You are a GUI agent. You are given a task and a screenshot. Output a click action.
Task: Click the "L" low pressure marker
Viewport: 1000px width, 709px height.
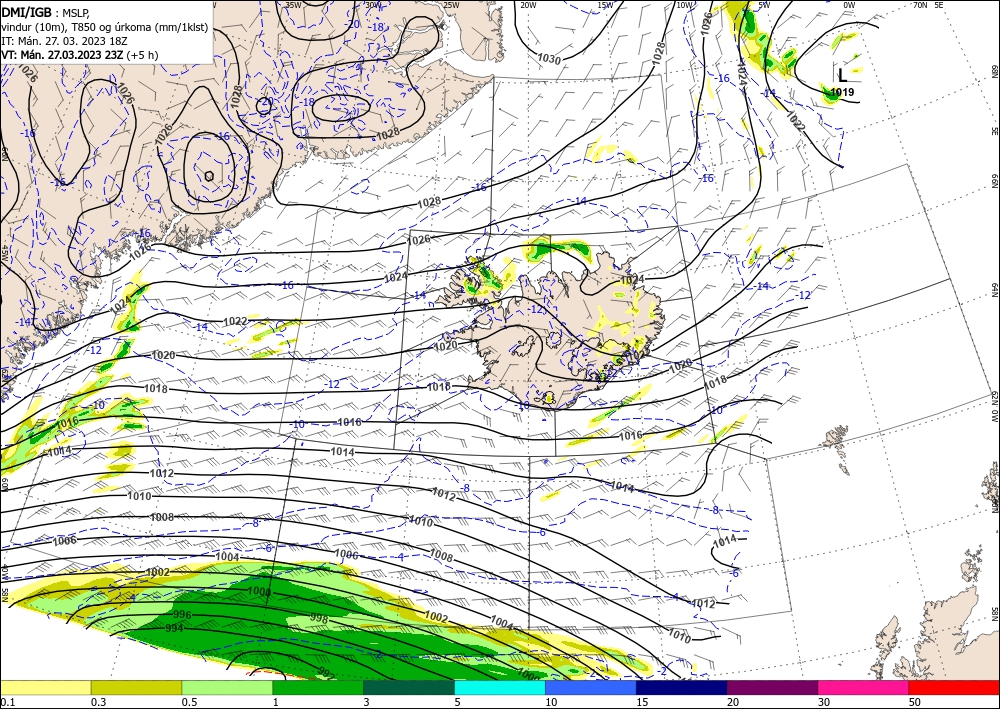(842, 76)
